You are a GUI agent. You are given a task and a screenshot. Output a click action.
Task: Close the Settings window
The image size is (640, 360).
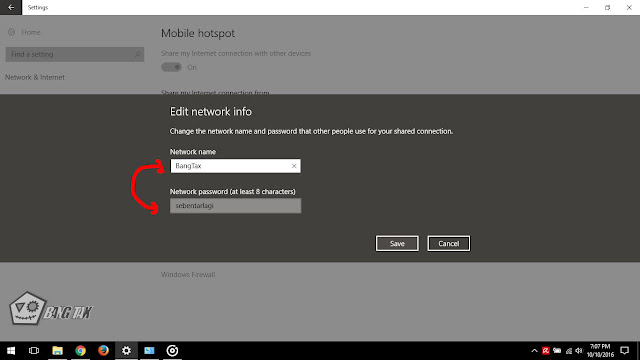pos(629,7)
